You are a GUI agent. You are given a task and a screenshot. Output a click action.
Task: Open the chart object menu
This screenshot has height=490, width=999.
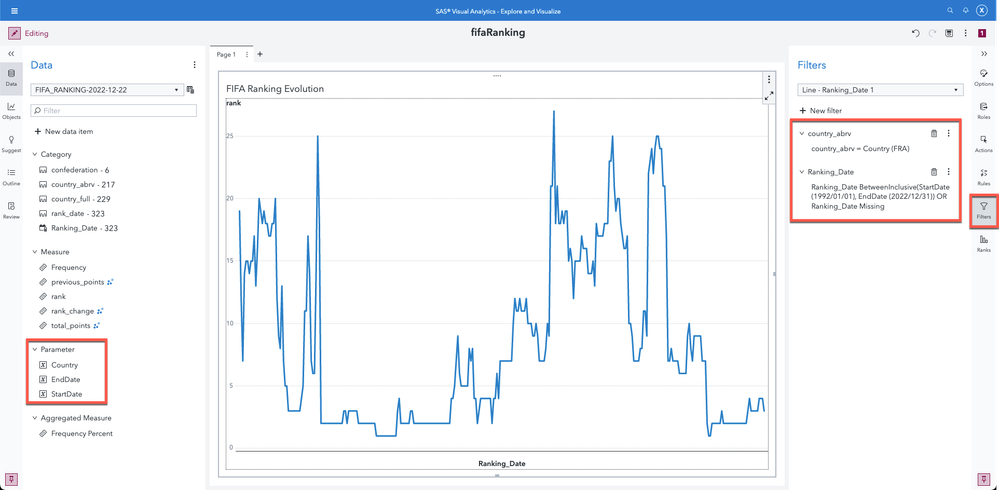tap(769, 80)
